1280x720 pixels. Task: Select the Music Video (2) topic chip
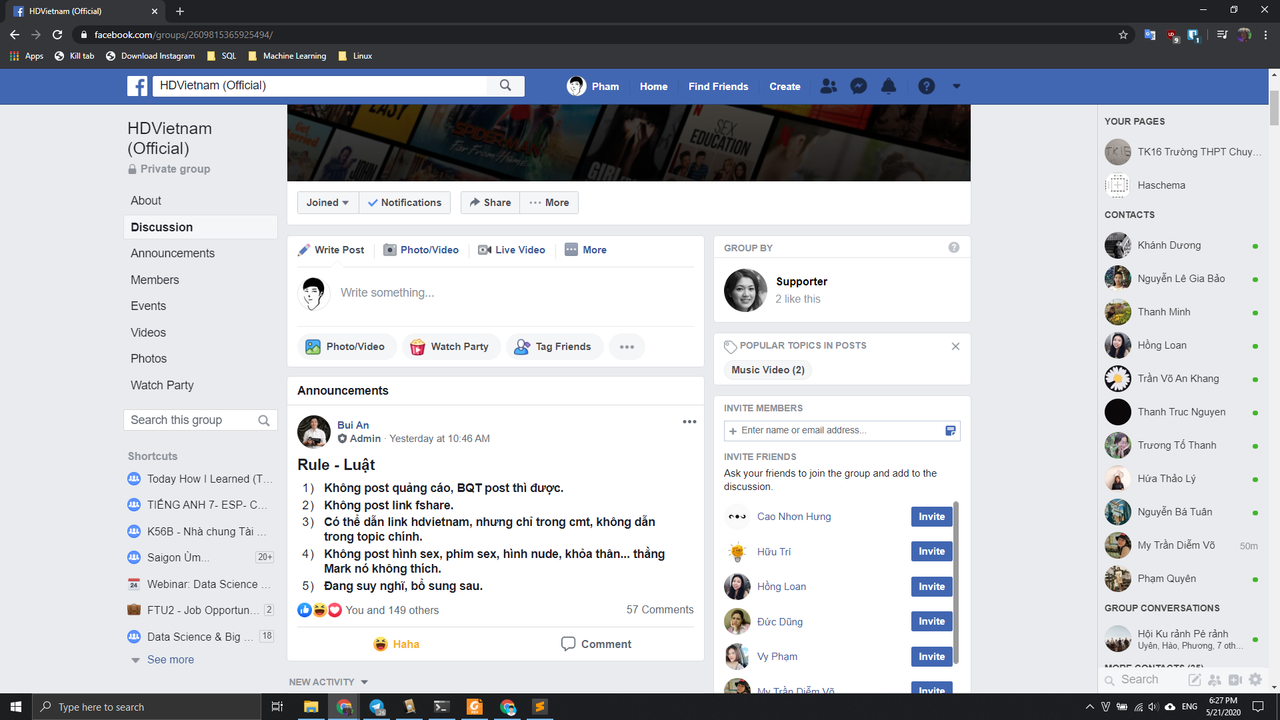point(768,370)
